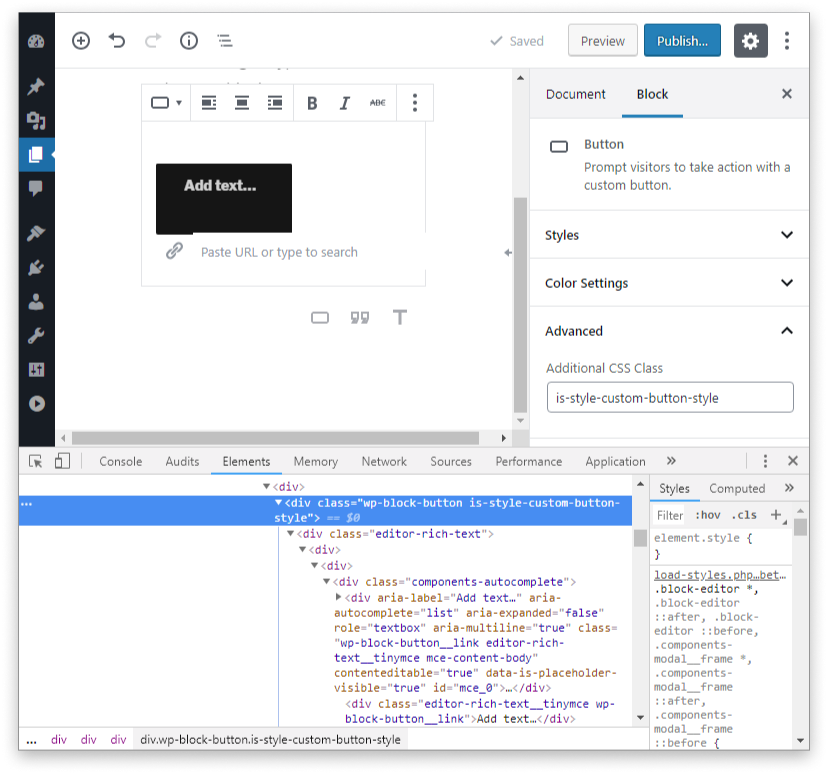
Task: Click the Add block plus icon
Action: pos(81,41)
